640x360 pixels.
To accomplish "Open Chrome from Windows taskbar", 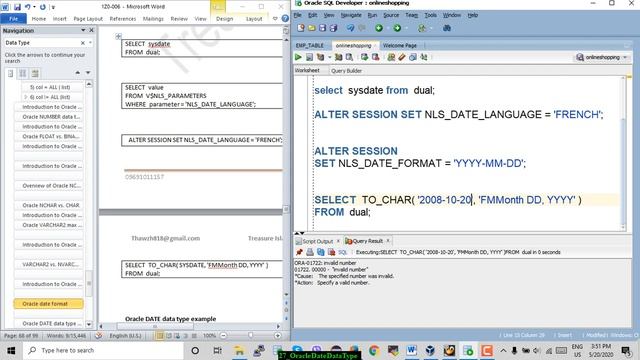I will pyautogui.click(x=373, y=351).
